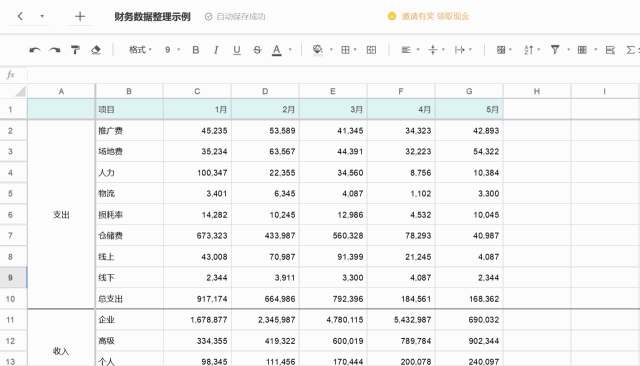
Task: Click the 邀请有奖 领取现金 link
Action: pyautogui.click(x=435, y=16)
